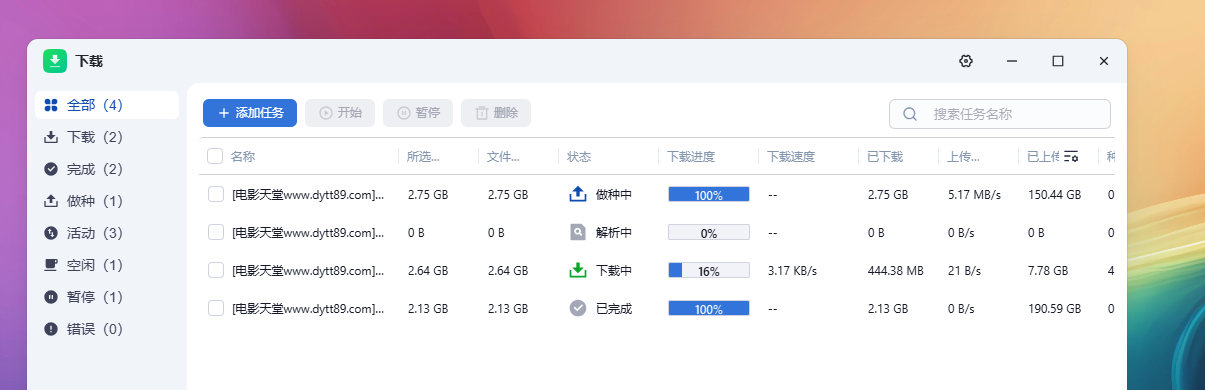The height and width of the screenshot is (390, 1205).
Task: Check the 16% downloading task checkbox
Action: point(215,270)
